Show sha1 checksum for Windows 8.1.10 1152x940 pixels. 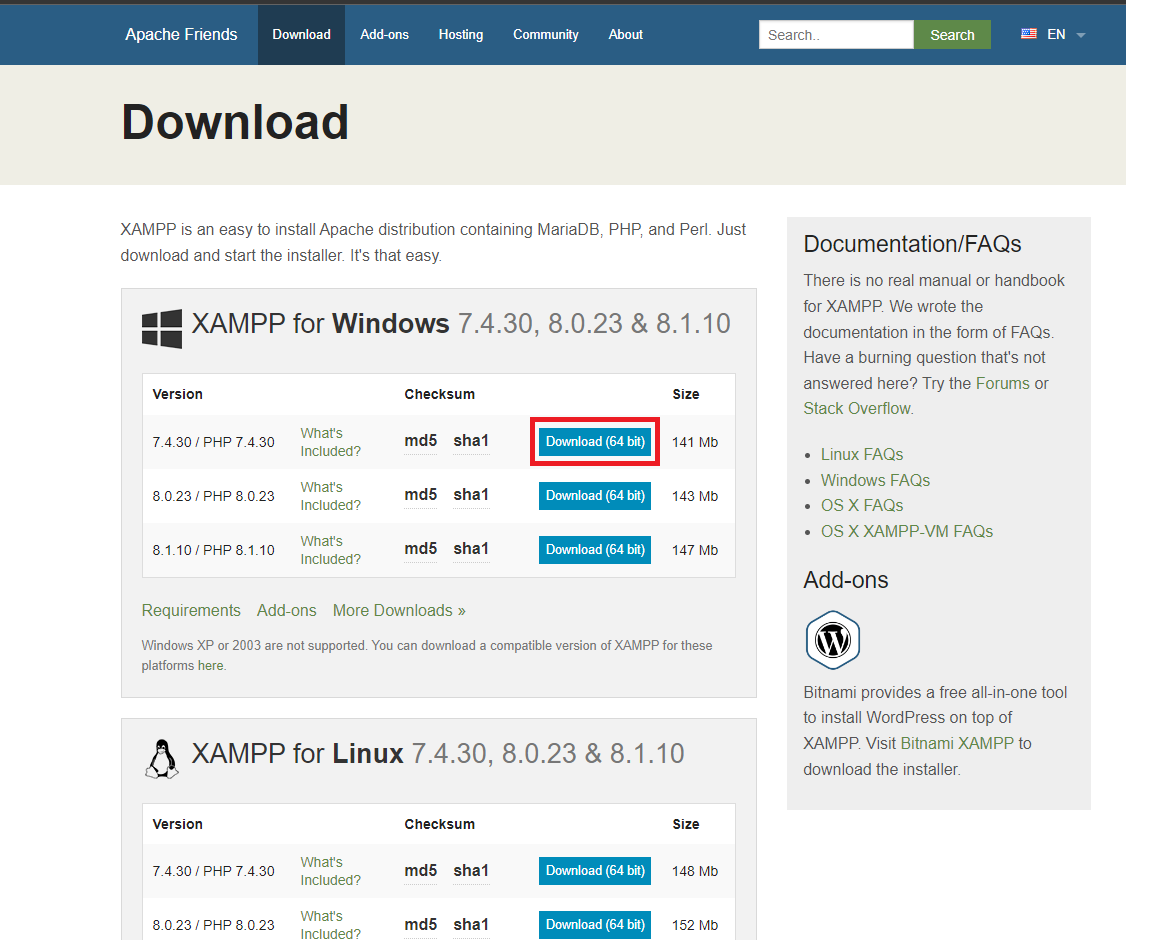(471, 549)
